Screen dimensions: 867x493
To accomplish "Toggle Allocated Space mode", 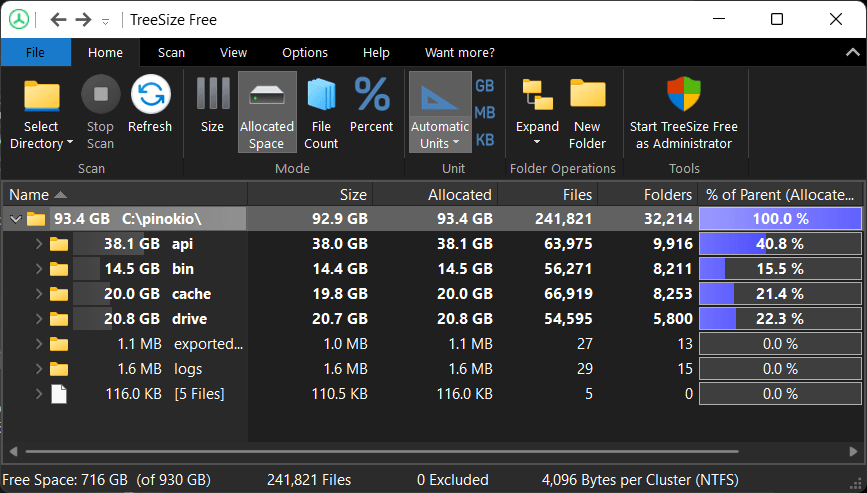I will (267, 95).
